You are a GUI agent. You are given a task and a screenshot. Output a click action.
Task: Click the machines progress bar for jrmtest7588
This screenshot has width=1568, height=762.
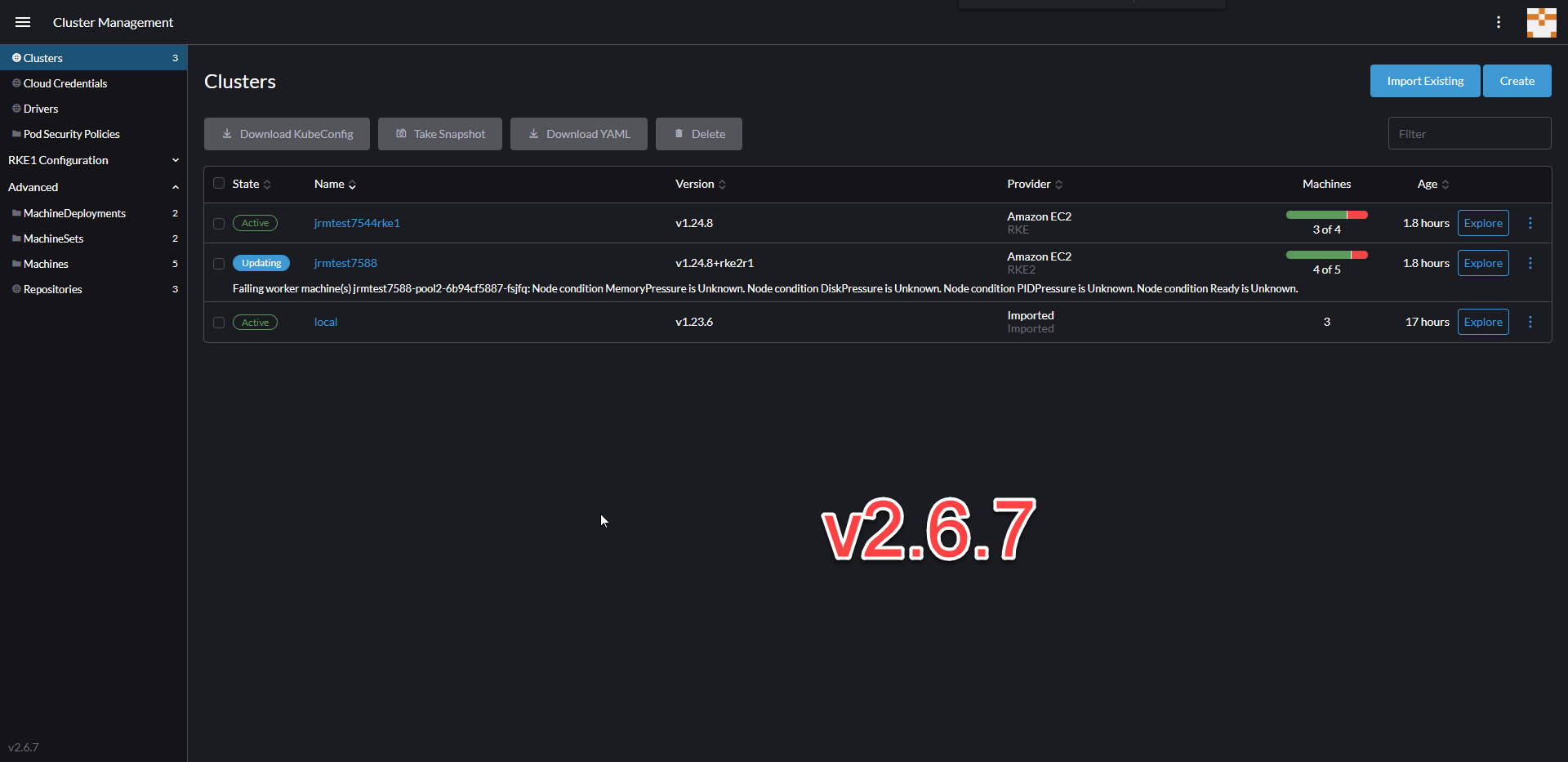pos(1326,253)
